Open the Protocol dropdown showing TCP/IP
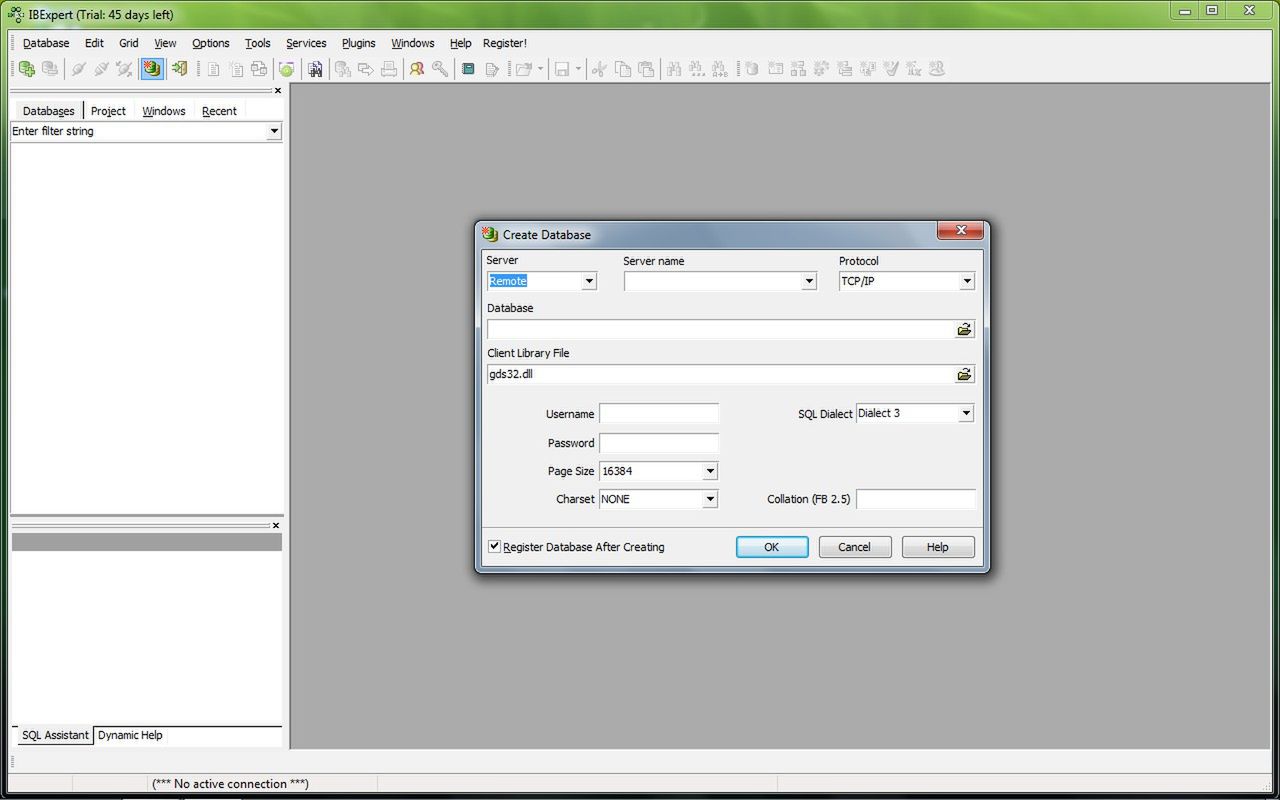The height and width of the screenshot is (800, 1280). (x=967, y=282)
